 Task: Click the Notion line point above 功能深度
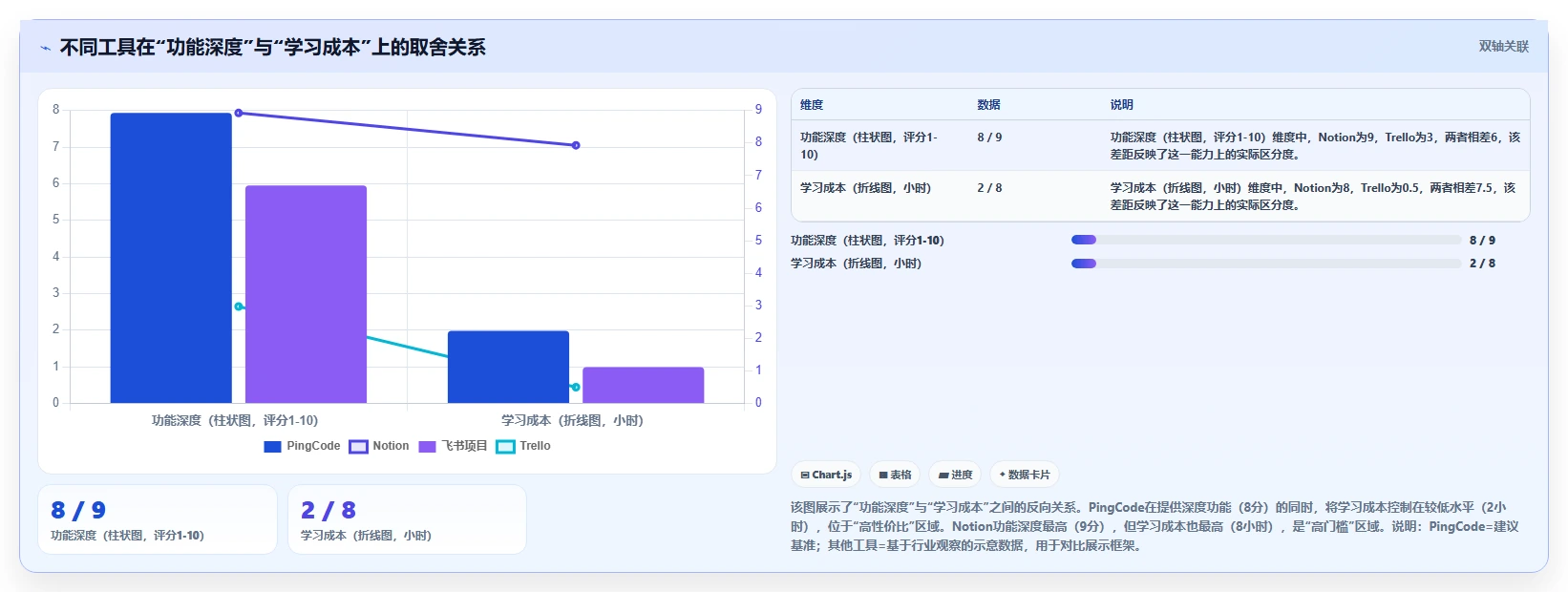pyautogui.click(x=239, y=113)
